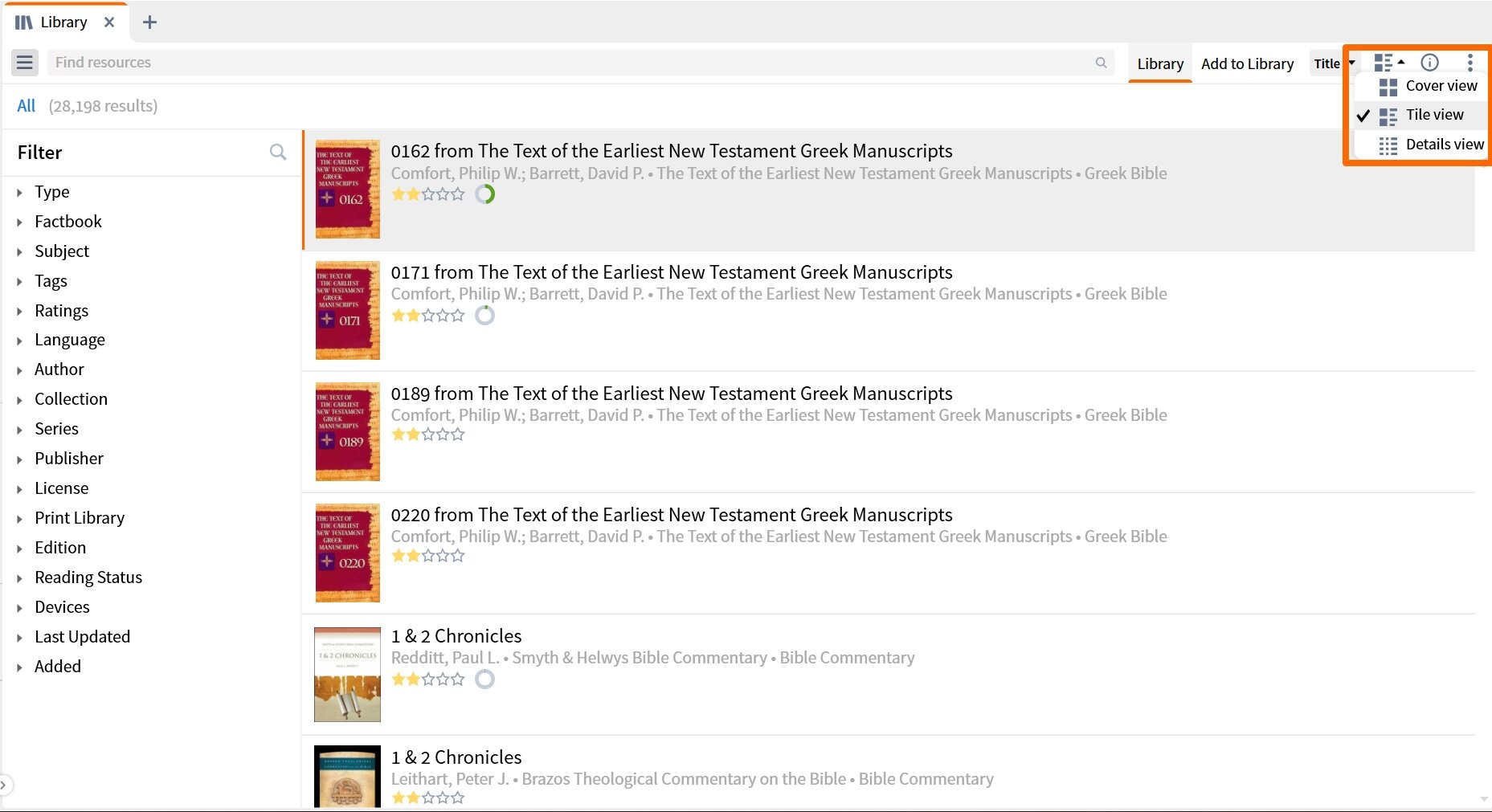Screen dimensions: 1492x812
Task: Click the Details view list icon
Action: pyautogui.click(x=1388, y=145)
